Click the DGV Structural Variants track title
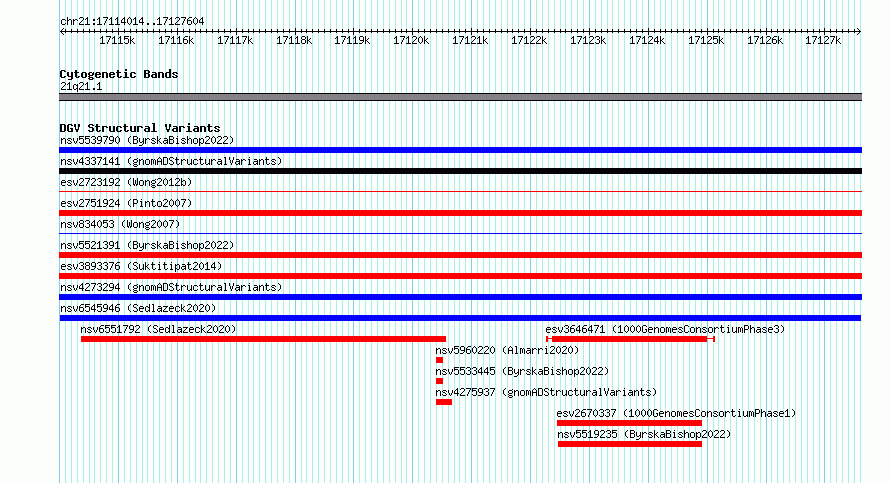Viewport: 890px width, 483px height. coord(140,128)
